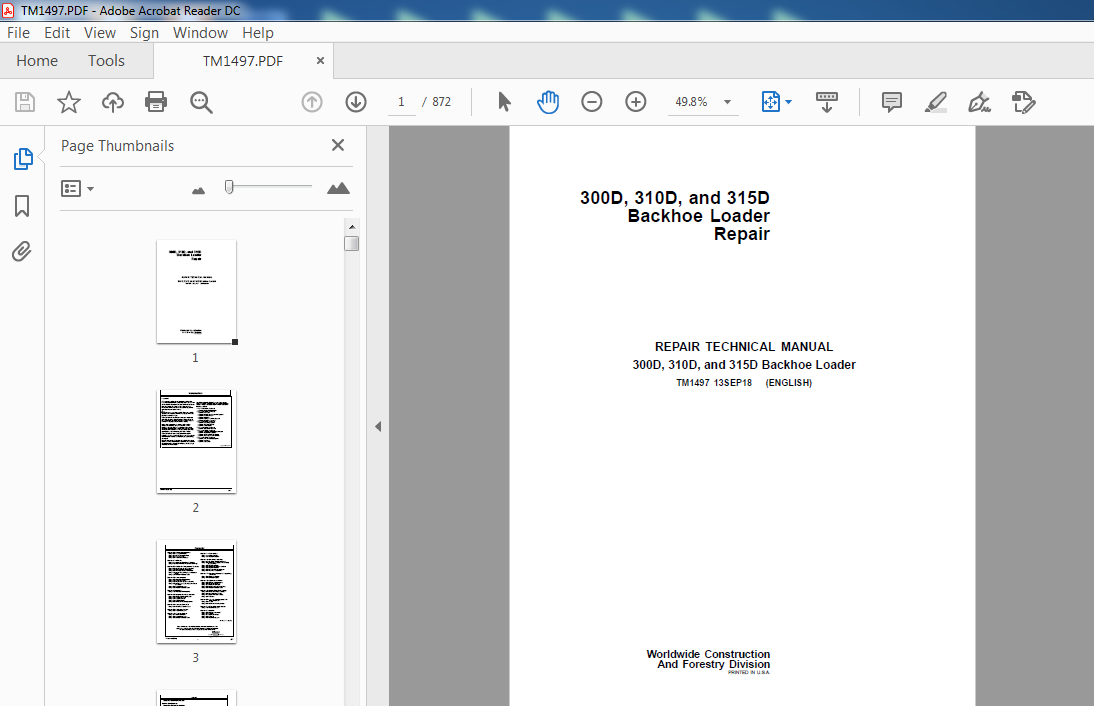Select the TM1497.PDF document tab
1094x706 pixels.
243,61
